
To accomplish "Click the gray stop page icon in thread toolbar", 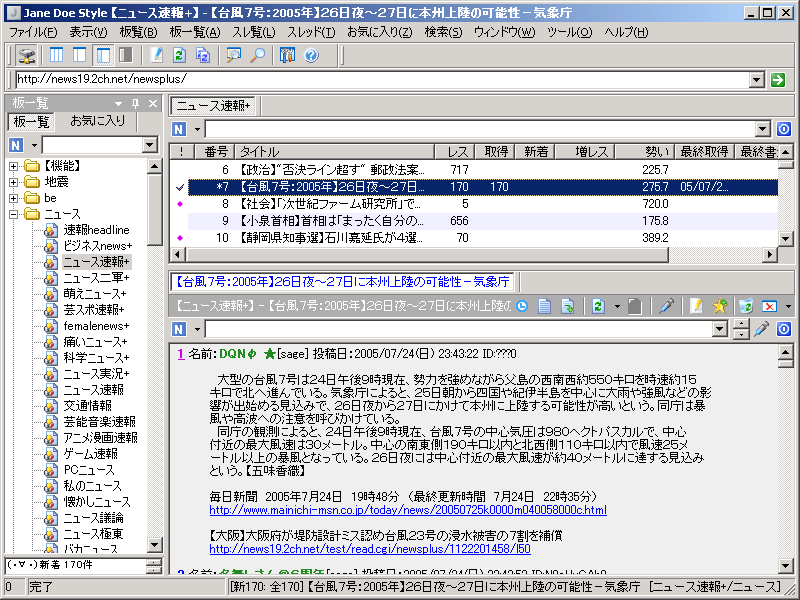I will click(x=635, y=306).
